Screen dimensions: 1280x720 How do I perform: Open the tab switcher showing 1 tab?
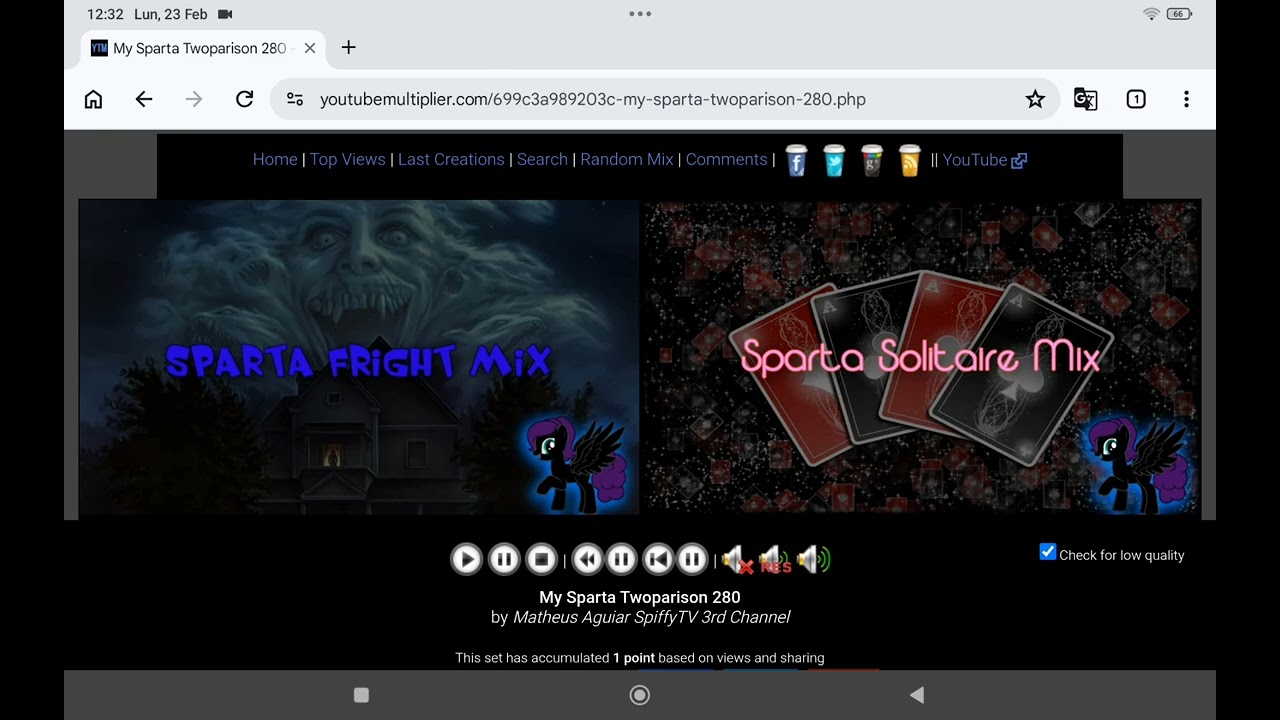coord(1136,99)
